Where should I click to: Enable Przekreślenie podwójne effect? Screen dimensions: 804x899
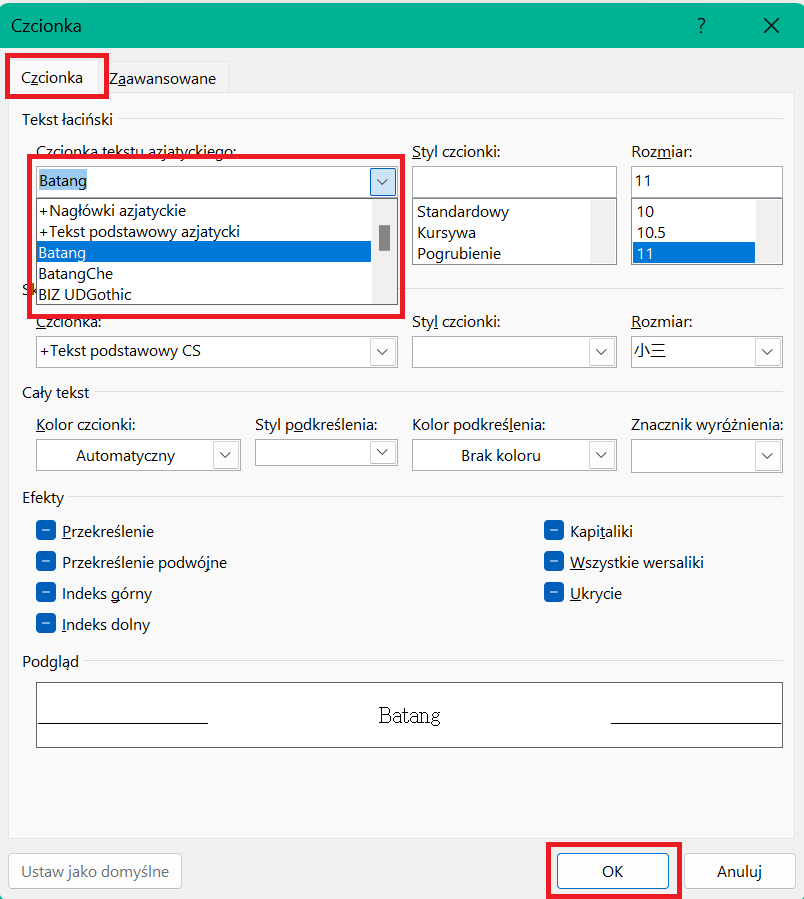(x=45, y=562)
